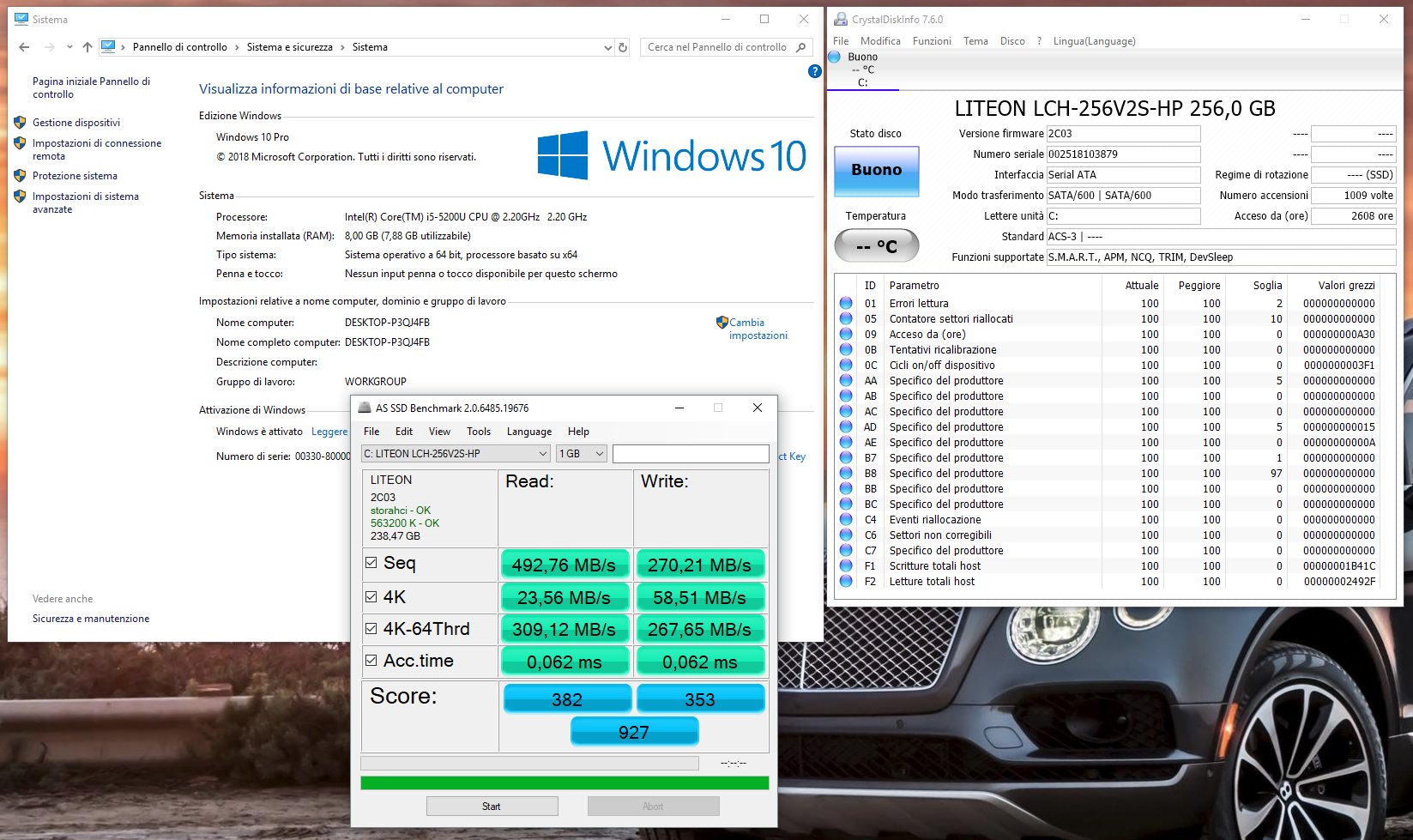This screenshot has height=840, width=1413.
Task: Click the AS SSD Benchmark title icon
Action: [x=365, y=408]
